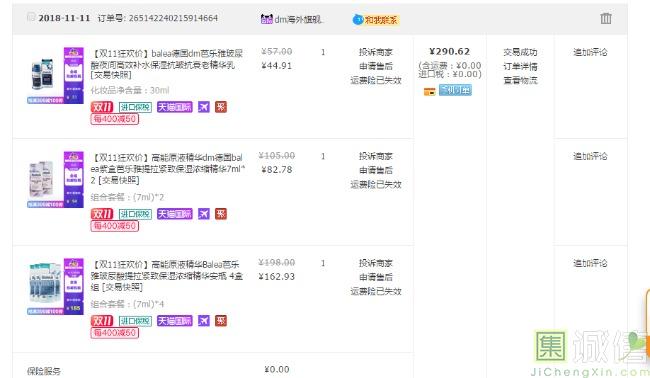Select the 天猫国际 badge on the first item

pos(175,107)
